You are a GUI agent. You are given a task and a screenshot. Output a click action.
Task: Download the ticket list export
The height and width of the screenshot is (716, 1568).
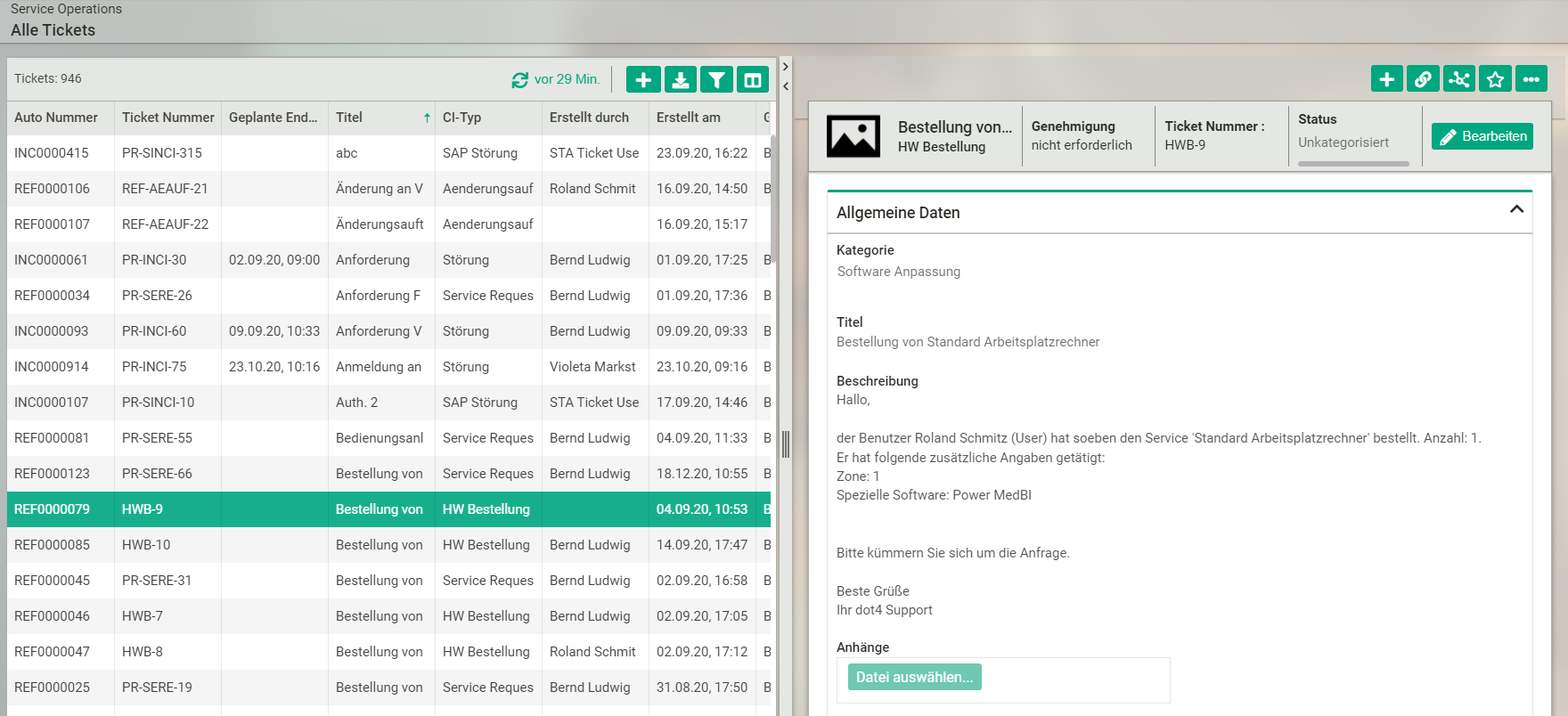[x=681, y=80]
